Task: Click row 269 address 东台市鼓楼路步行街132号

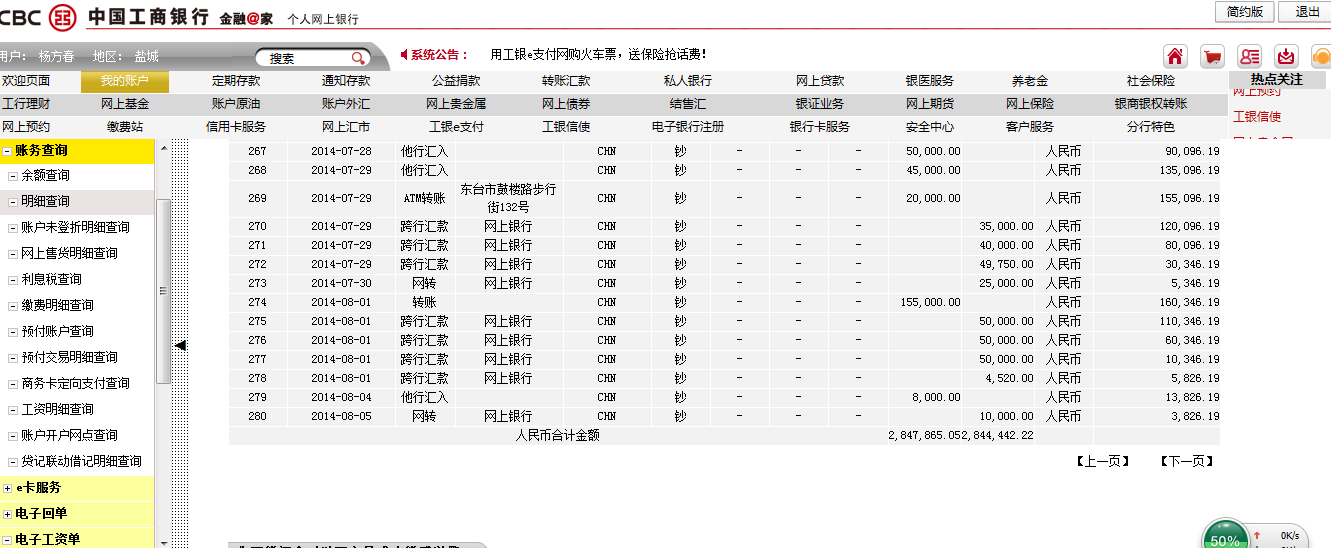Action: (508, 198)
